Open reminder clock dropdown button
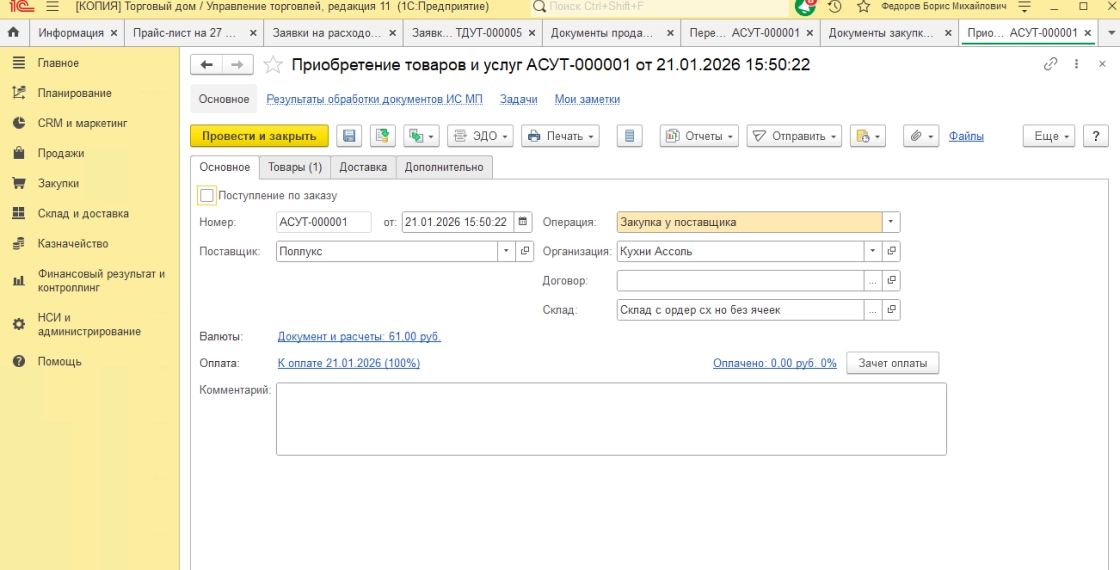1120x570 pixels. (868, 136)
